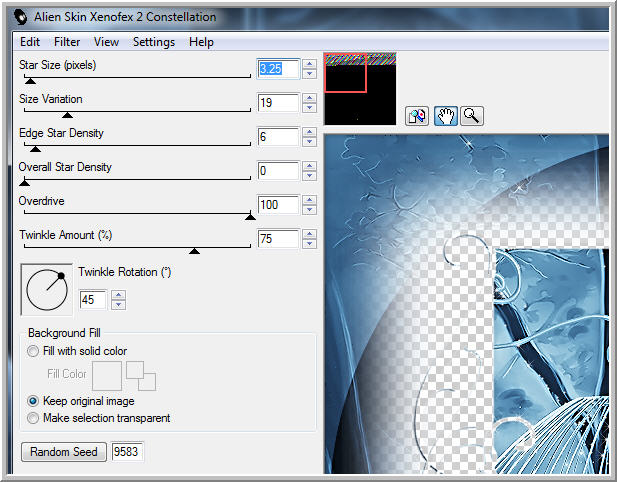Toggle the show original preview icon
The height and width of the screenshot is (482, 617).
[x=417, y=116]
